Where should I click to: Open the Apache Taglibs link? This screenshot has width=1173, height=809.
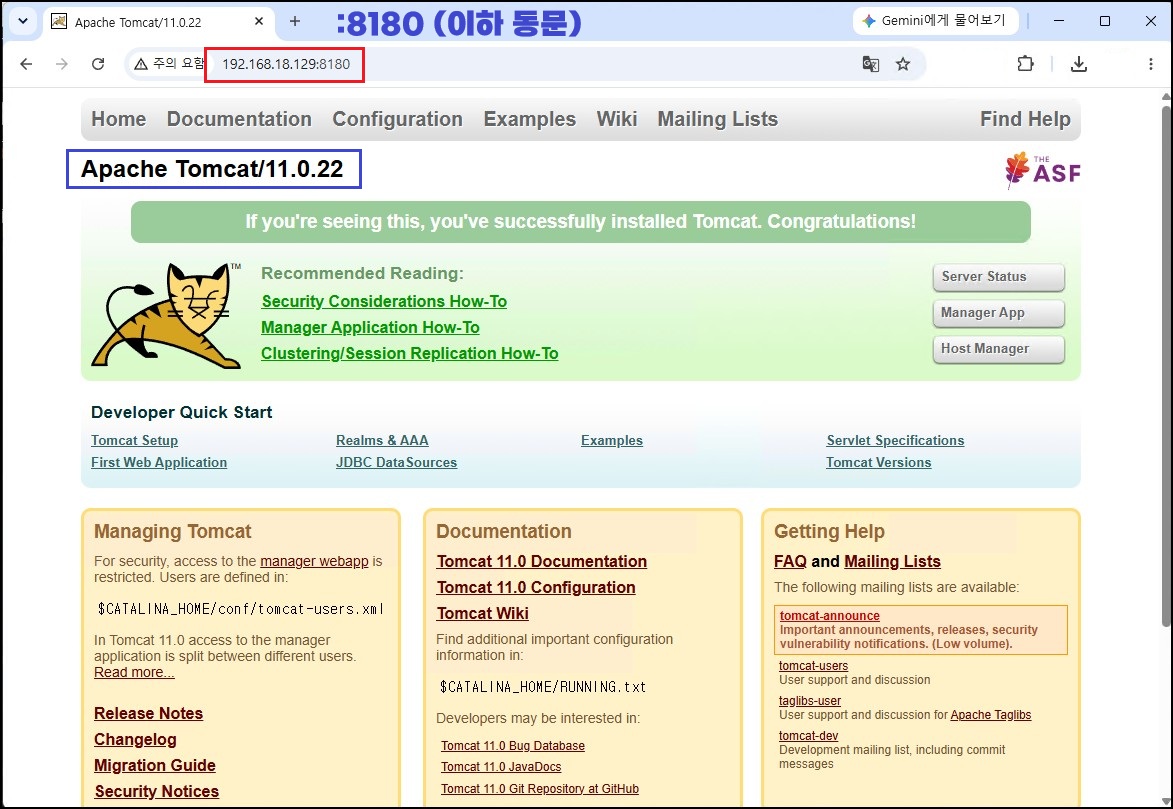pyautogui.click(x=990, y=715)
